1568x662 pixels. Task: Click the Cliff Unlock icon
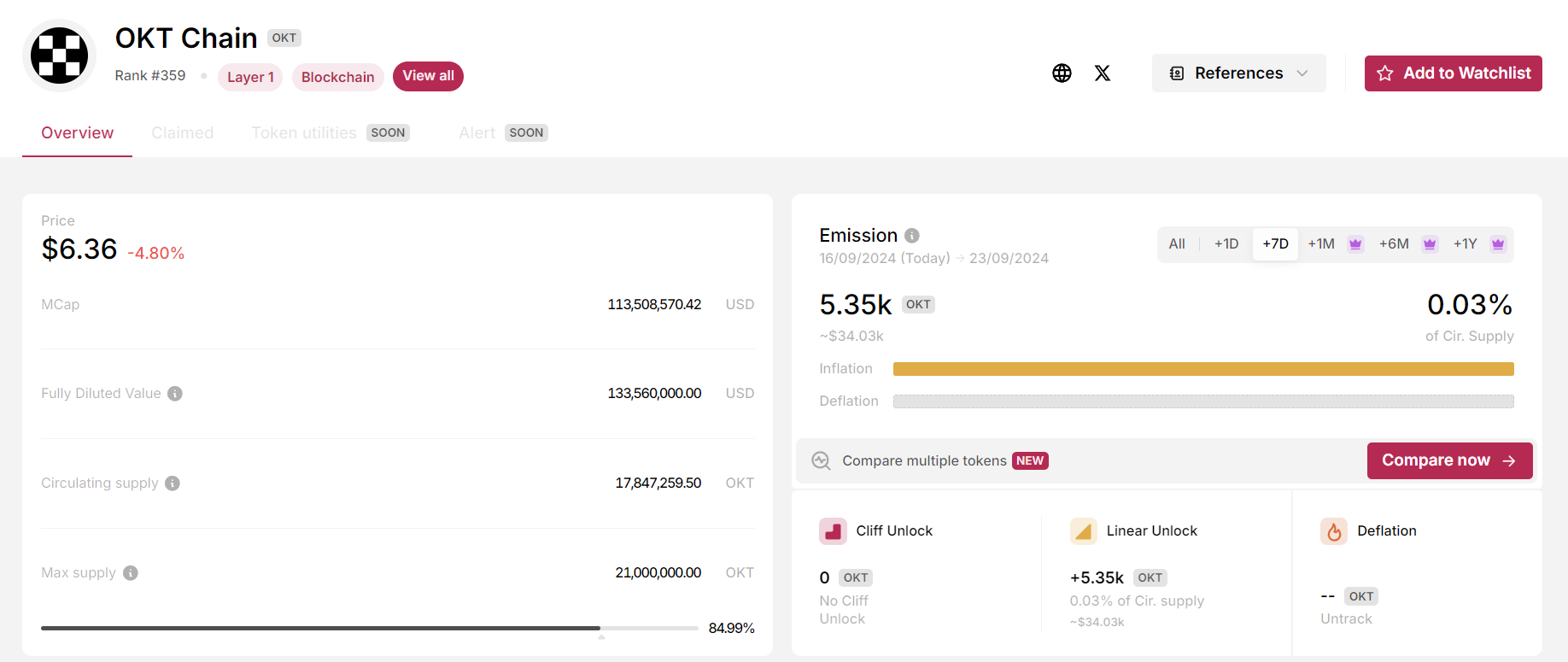click(x=833, y=531)
